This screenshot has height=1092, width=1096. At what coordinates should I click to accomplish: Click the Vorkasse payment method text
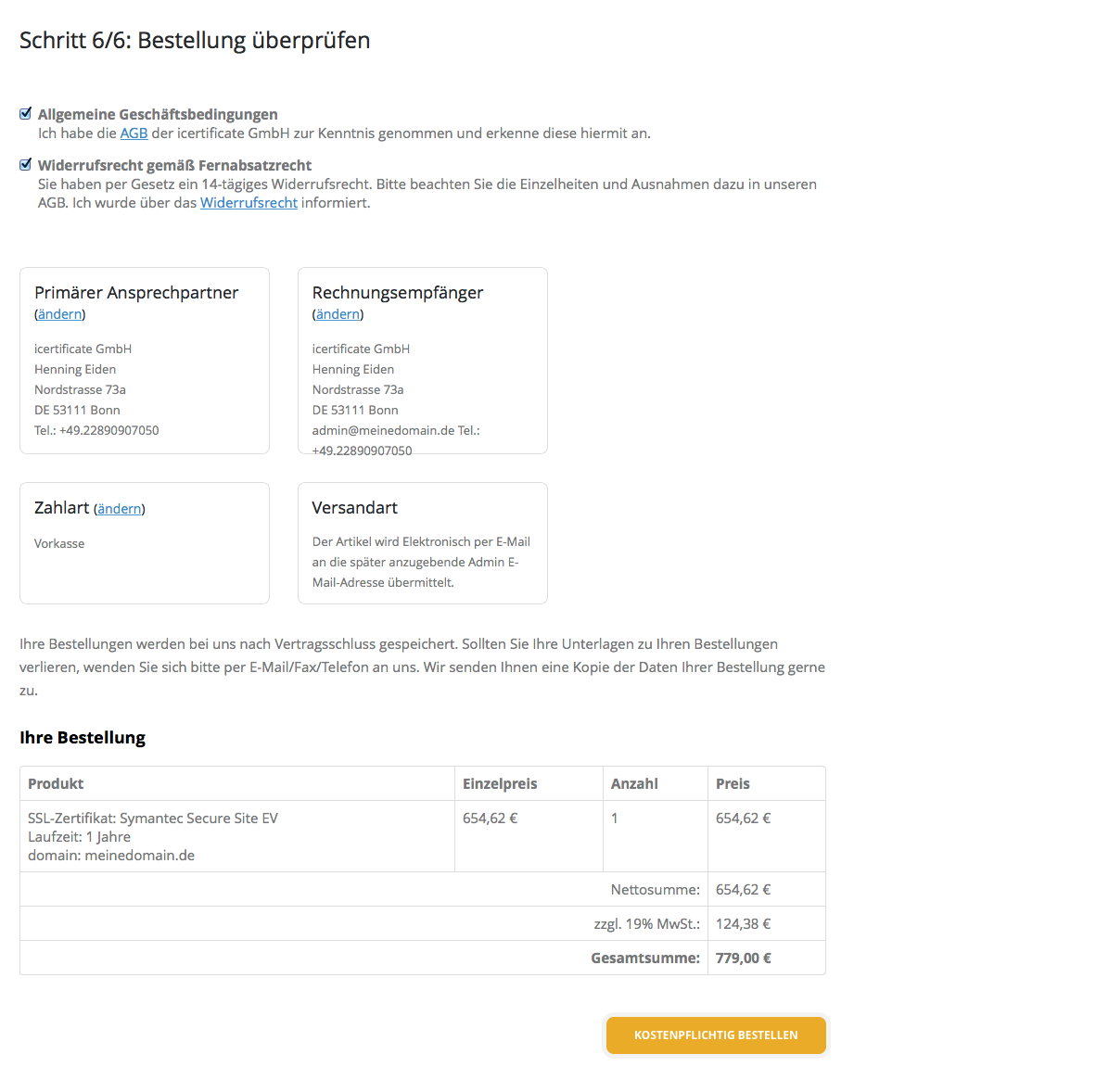click(59, 544)
